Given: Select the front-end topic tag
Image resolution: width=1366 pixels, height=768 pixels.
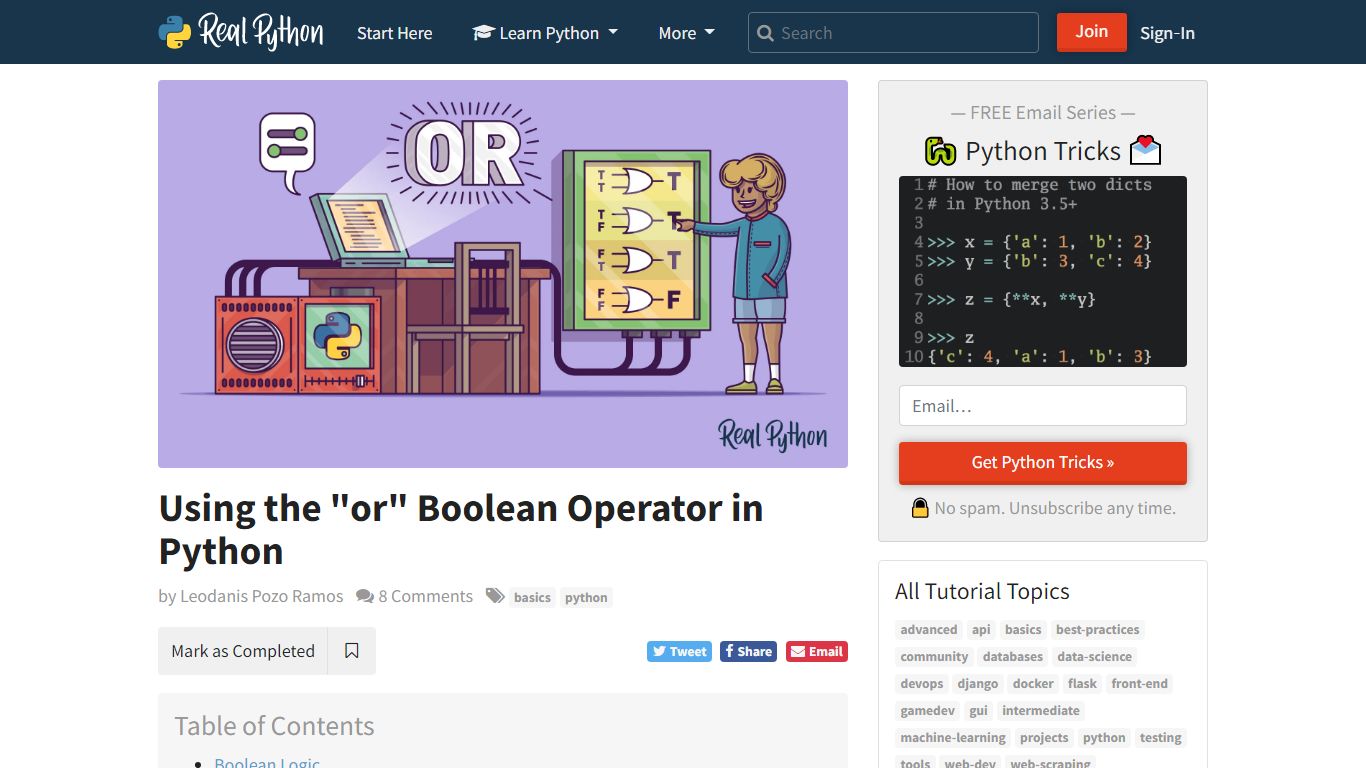Looking at the screenshot, I should (1140, 683).
